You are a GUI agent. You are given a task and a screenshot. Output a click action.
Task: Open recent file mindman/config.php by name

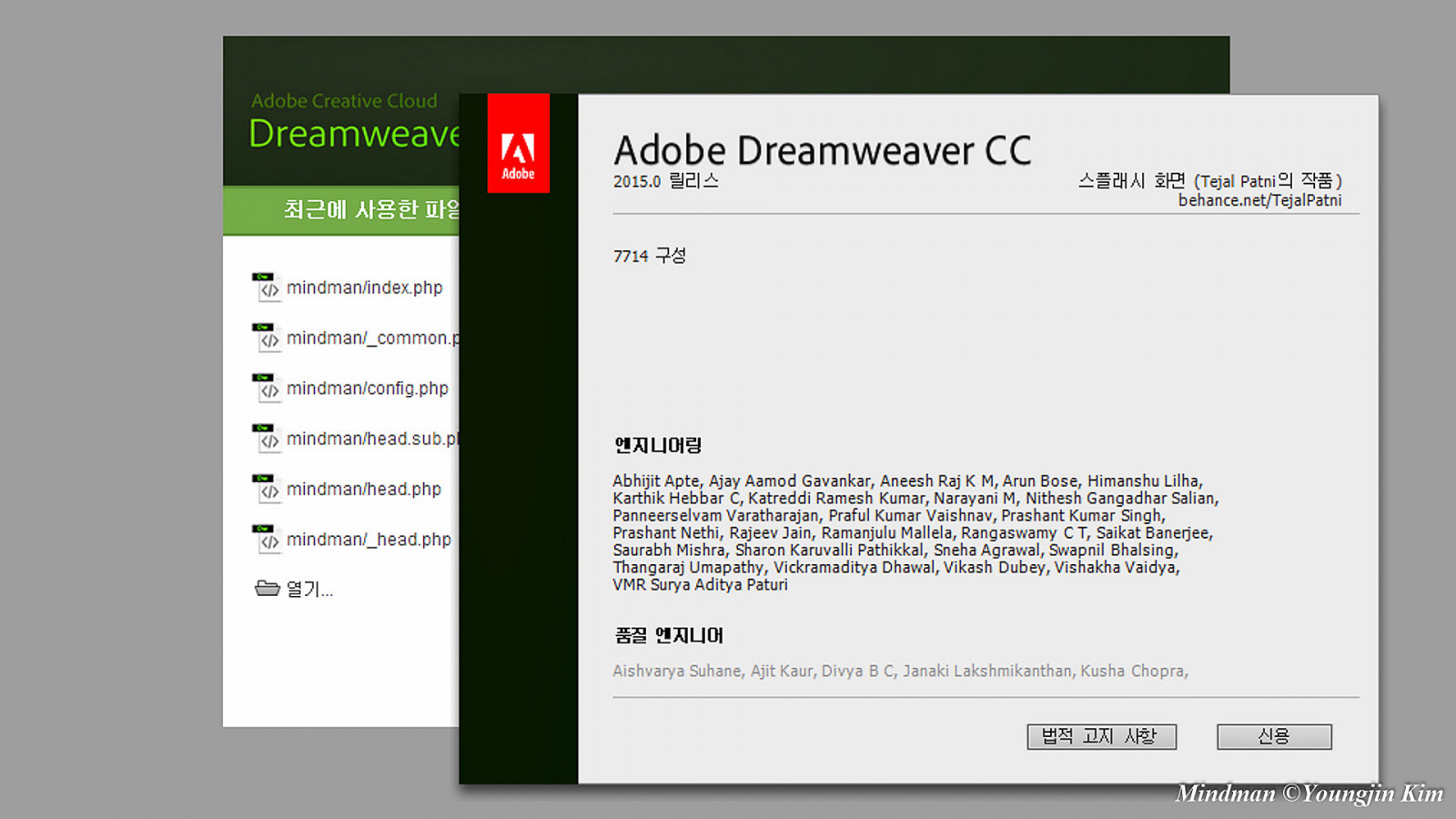click(367, 389)
